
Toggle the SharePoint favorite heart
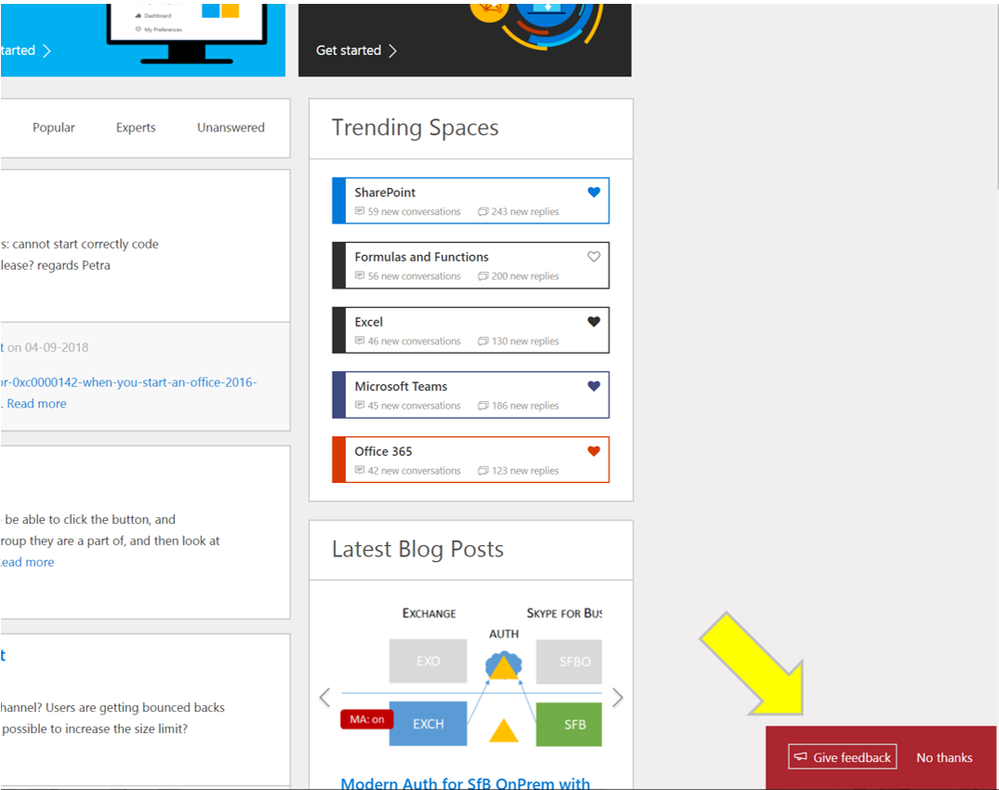593,192
